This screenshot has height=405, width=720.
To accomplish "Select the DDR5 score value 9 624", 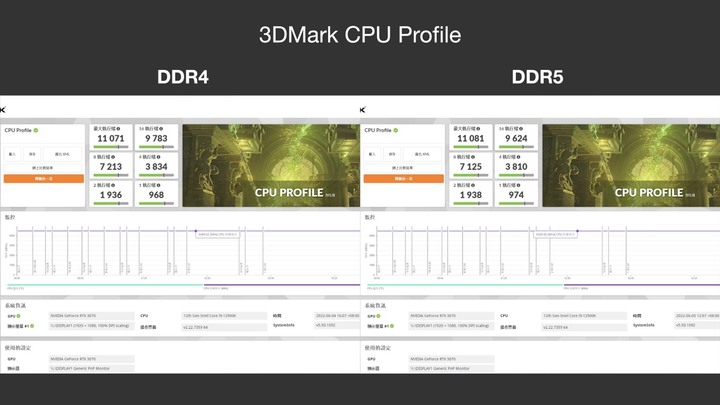I will point(516,138).
